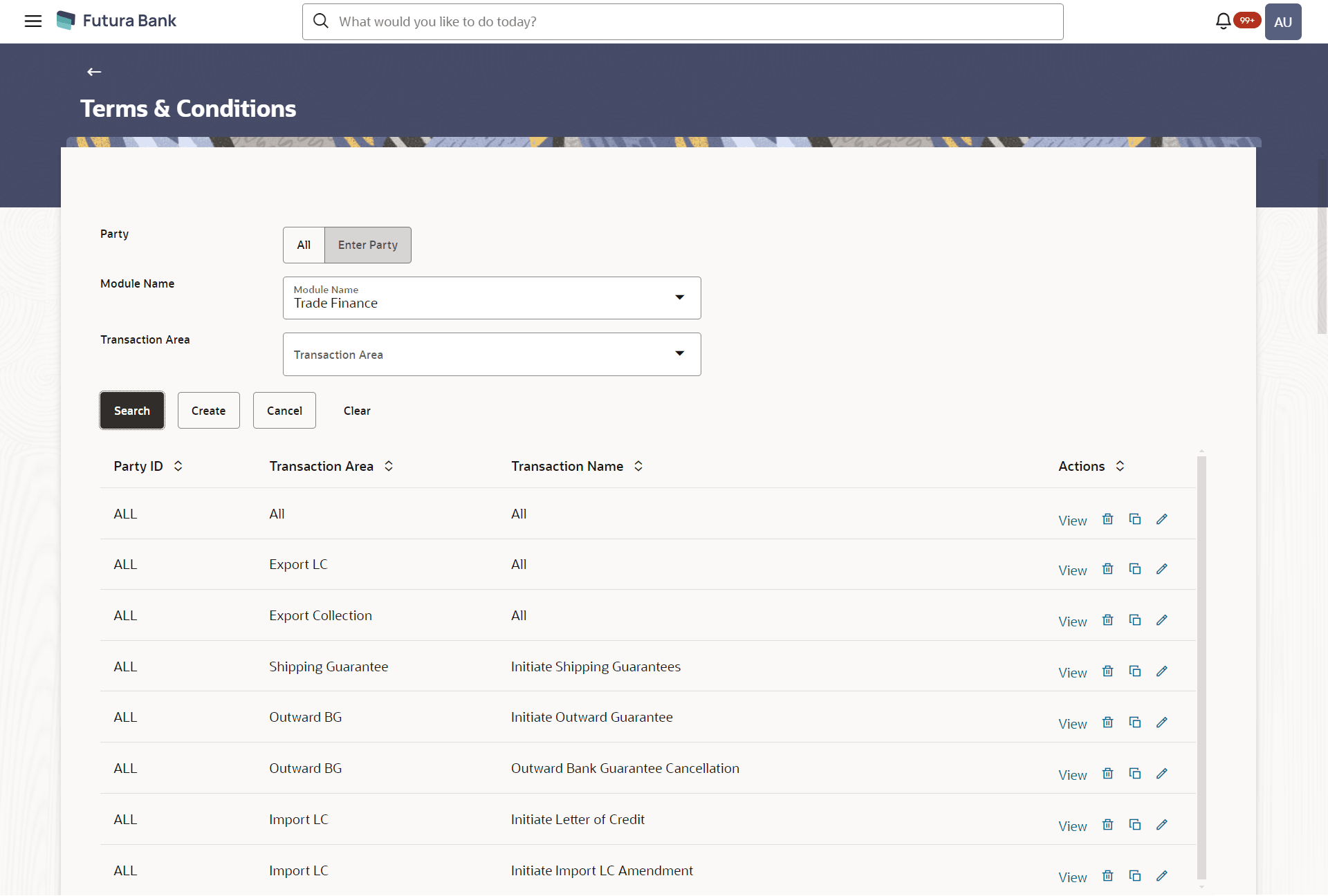Copy the Export Collection terms row
This screenshot has height=896, width=1328.
(1135, 619)
